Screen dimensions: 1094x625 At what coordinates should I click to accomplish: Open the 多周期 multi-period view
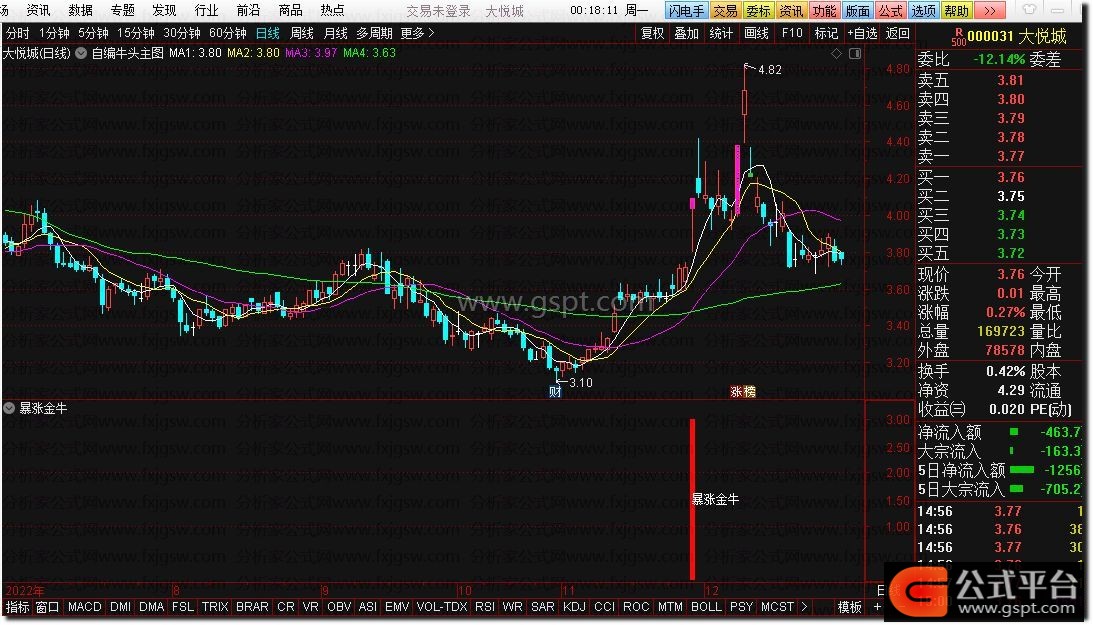[374, 33]
